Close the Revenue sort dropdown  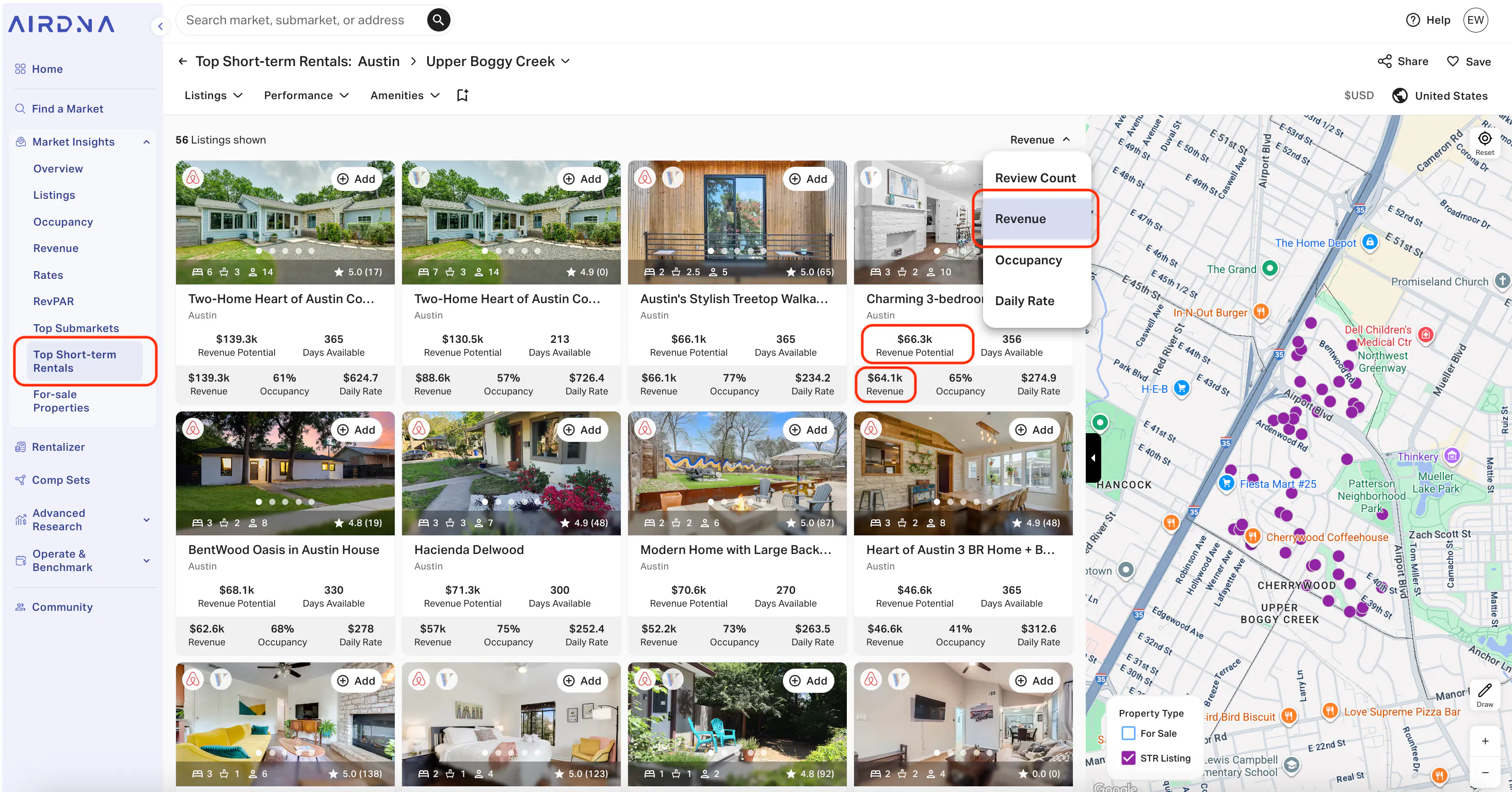tap(1040, 140)
